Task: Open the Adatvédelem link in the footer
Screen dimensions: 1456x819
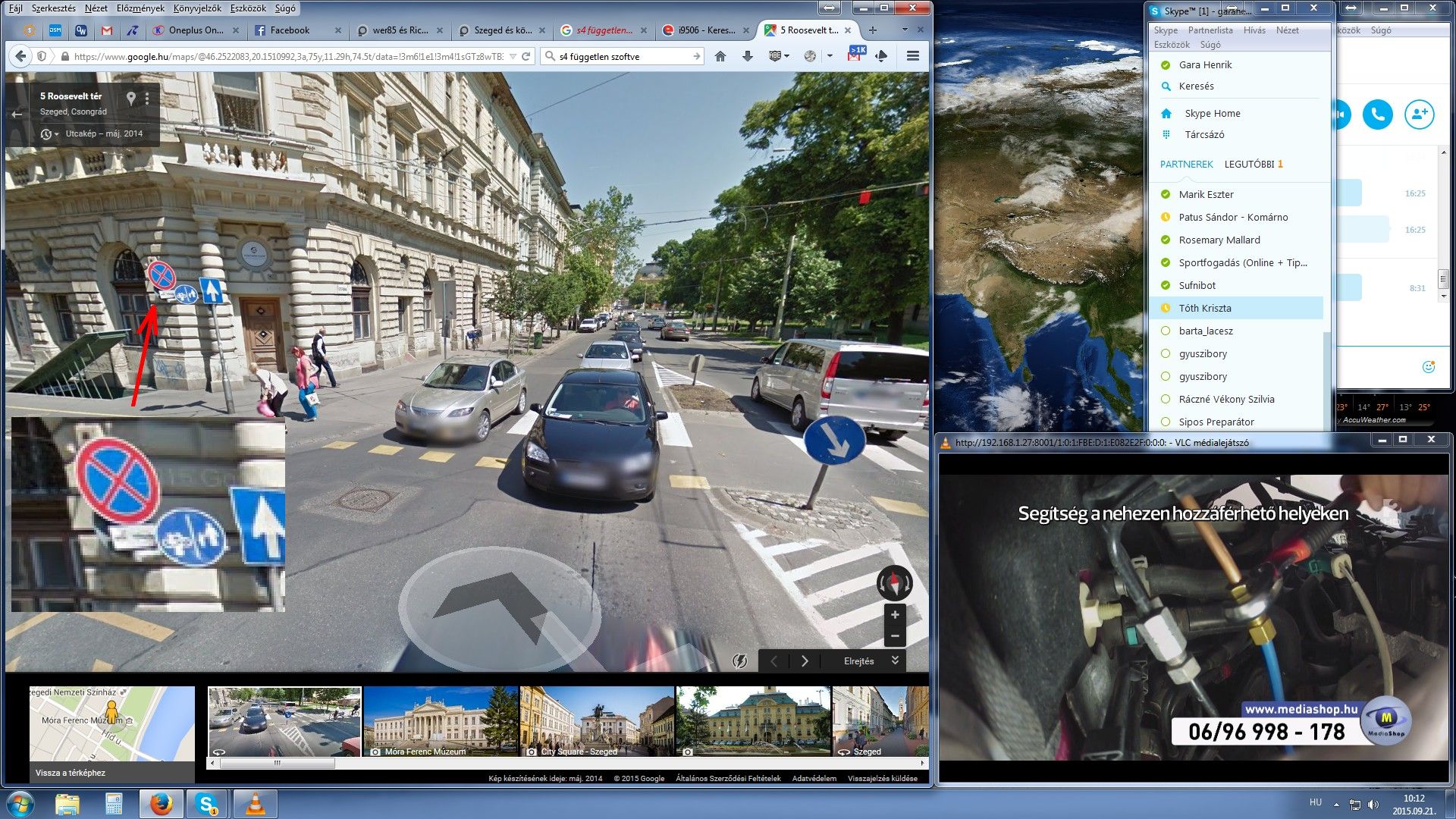Action: (814, 778)
